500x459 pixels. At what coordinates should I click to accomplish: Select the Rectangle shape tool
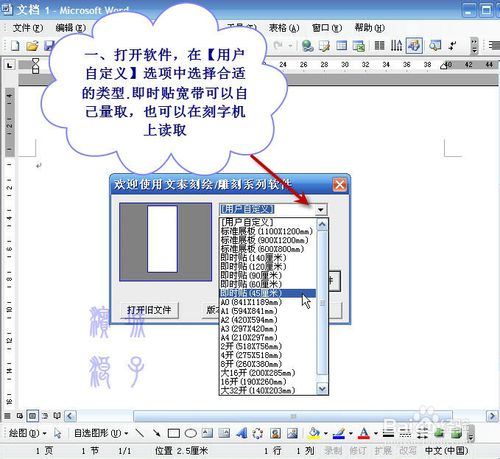(174, 433)
